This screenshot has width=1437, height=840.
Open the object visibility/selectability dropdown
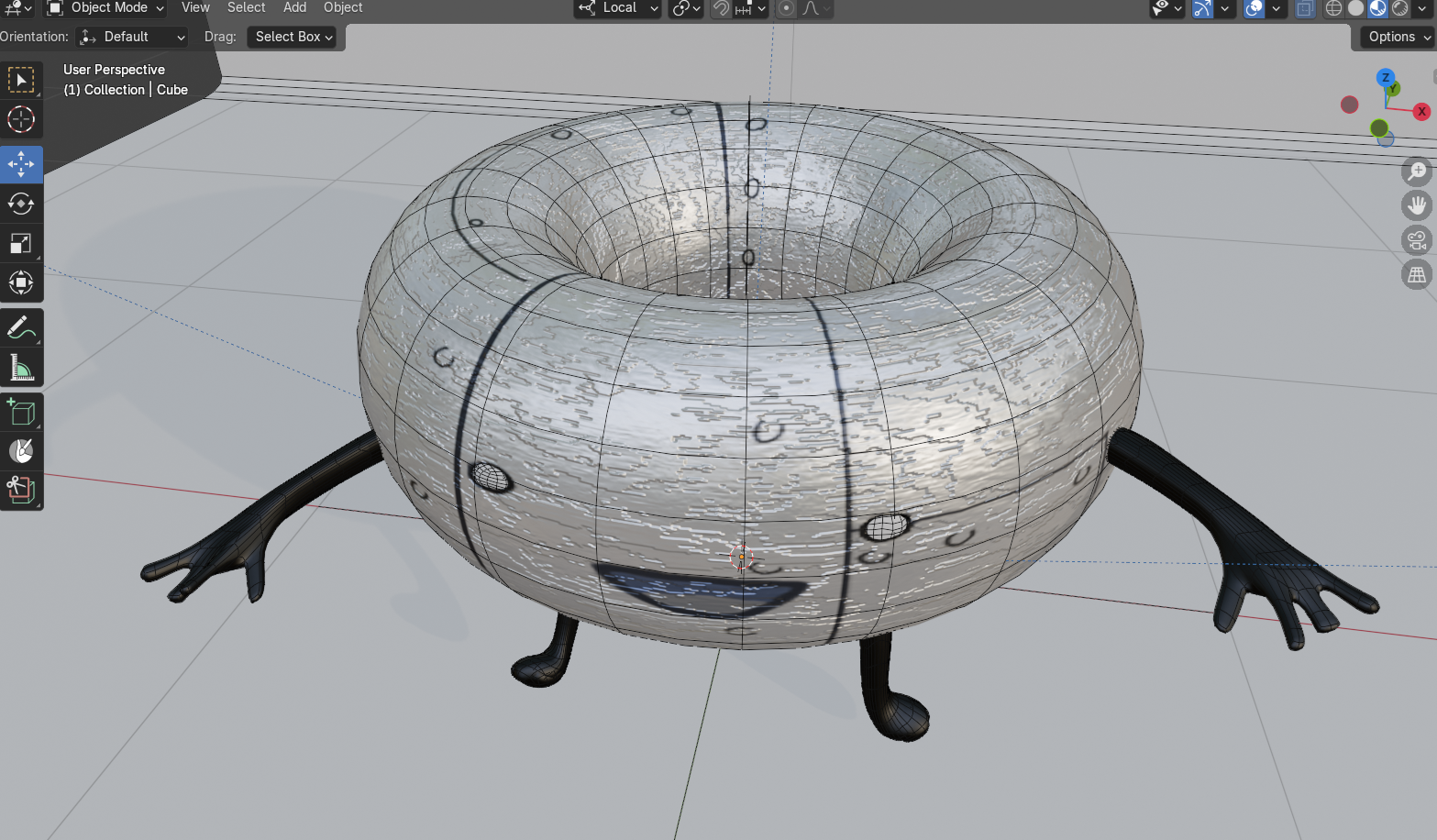pyautogui.click(x=1166, y=8)
